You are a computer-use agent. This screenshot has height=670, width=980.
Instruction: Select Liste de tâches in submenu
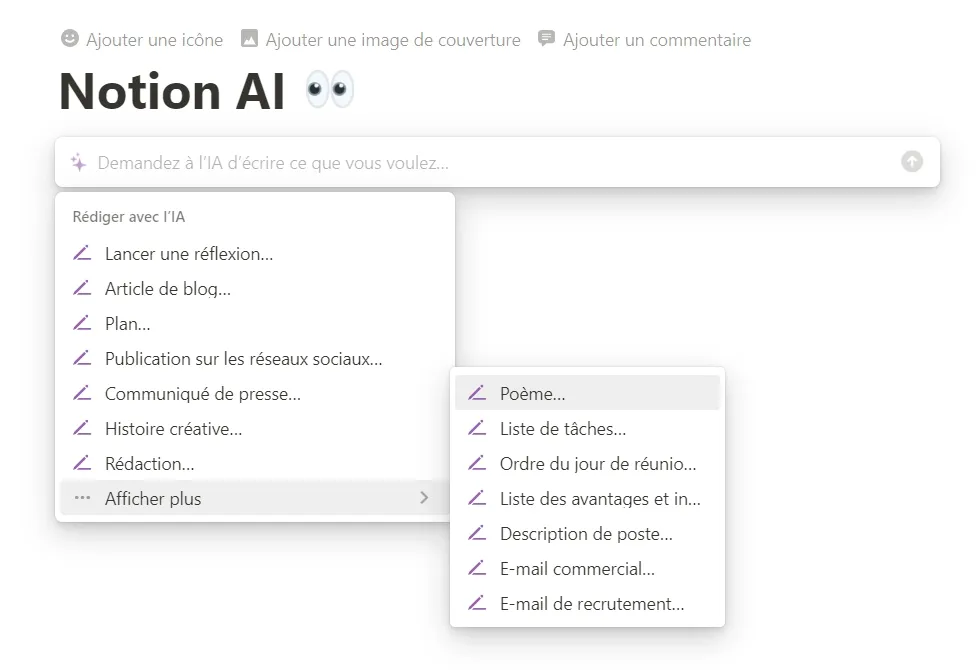(x=588, y=429)
